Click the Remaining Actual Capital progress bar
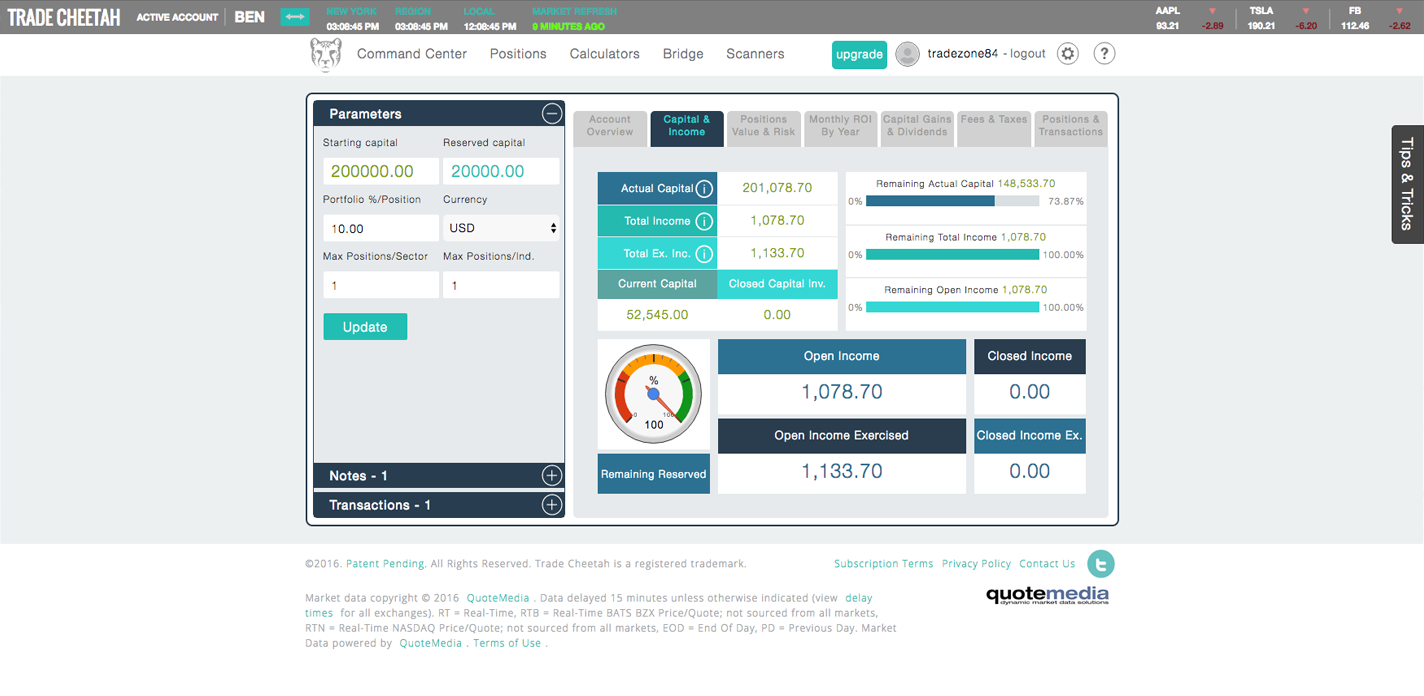The height and width of the screenshot is (696, 1424). point(953,201)
